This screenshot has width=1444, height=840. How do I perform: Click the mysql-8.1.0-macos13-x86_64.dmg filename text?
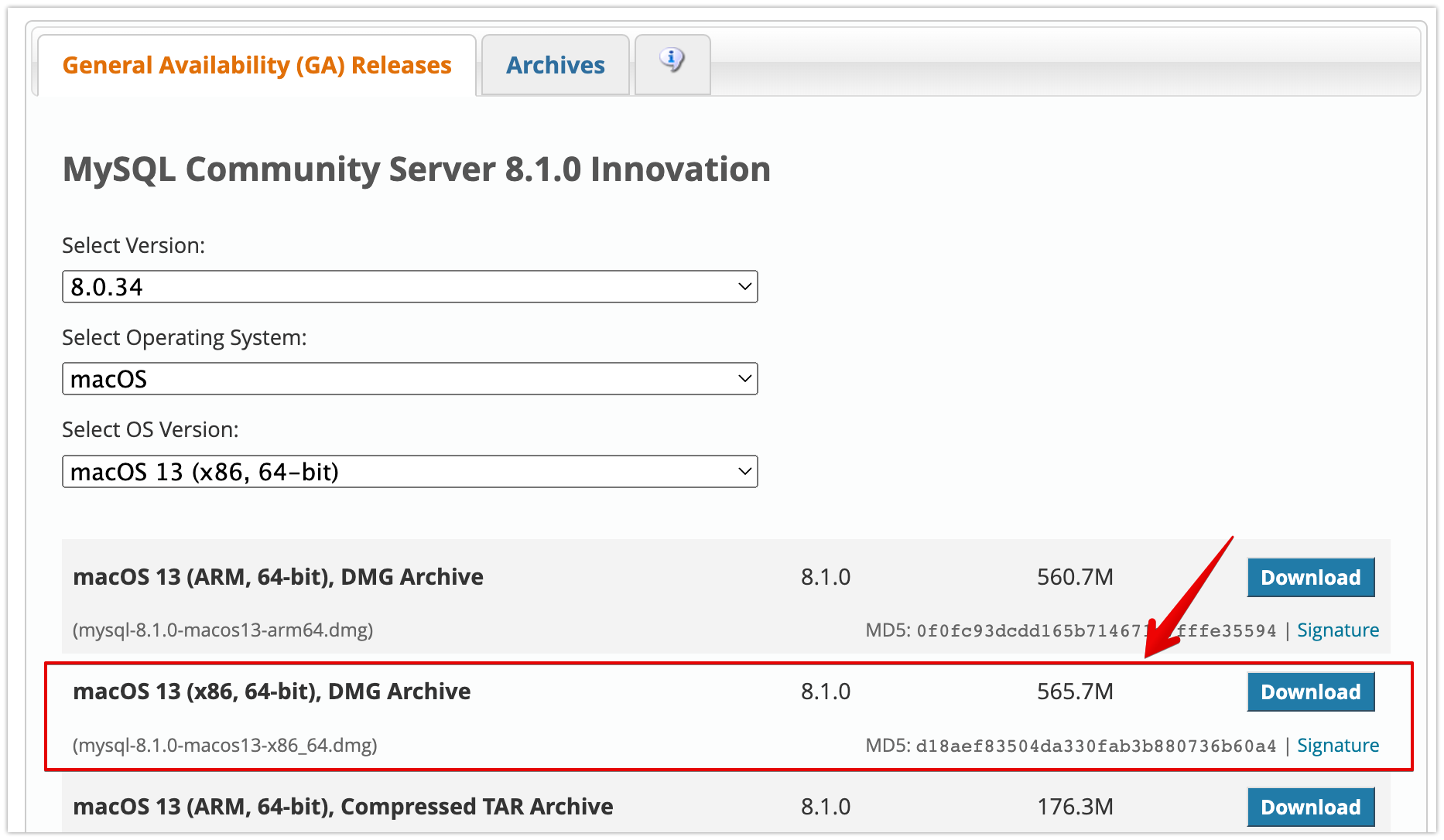225,746
